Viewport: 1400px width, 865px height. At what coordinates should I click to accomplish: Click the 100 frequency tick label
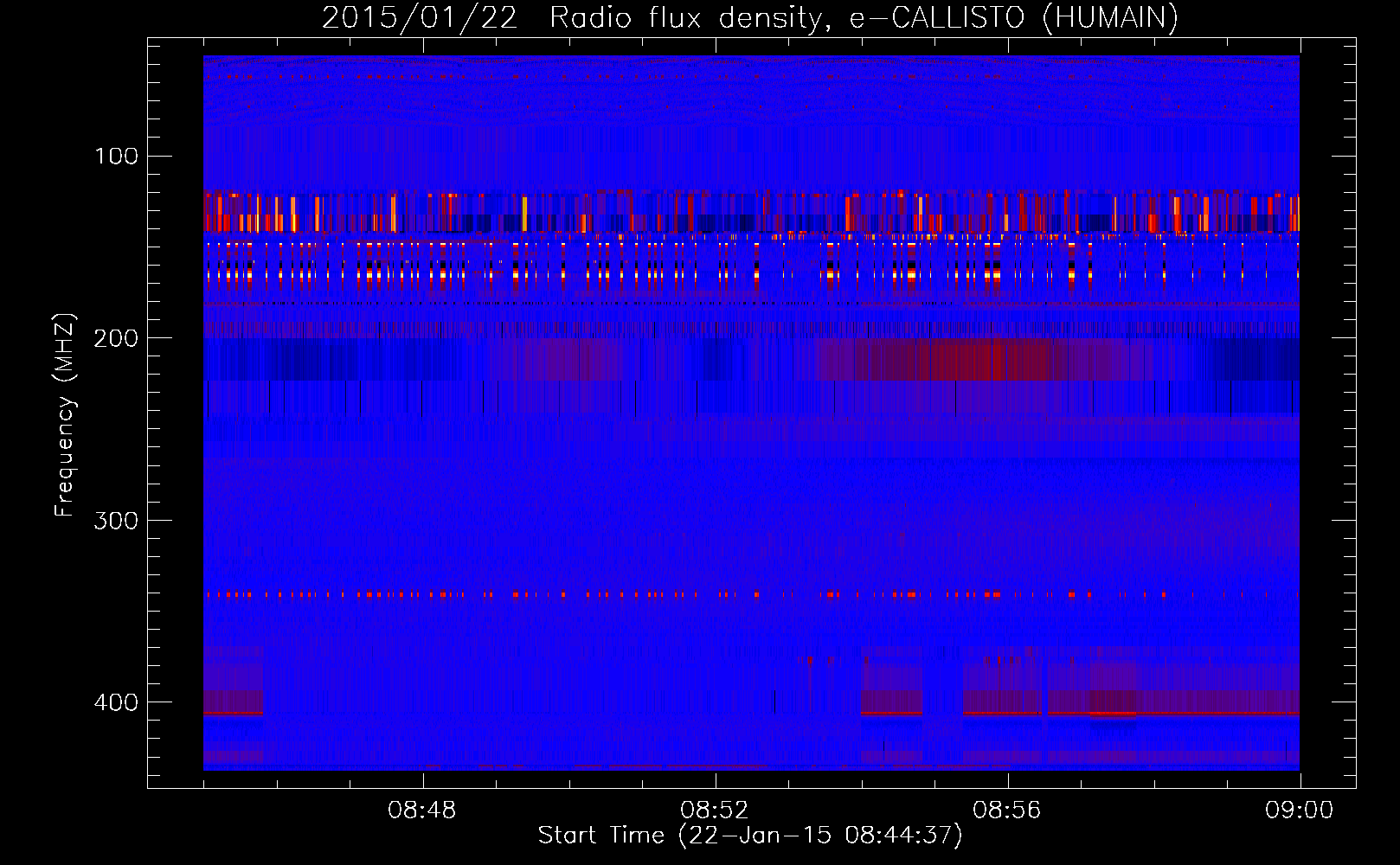point(117,156)
